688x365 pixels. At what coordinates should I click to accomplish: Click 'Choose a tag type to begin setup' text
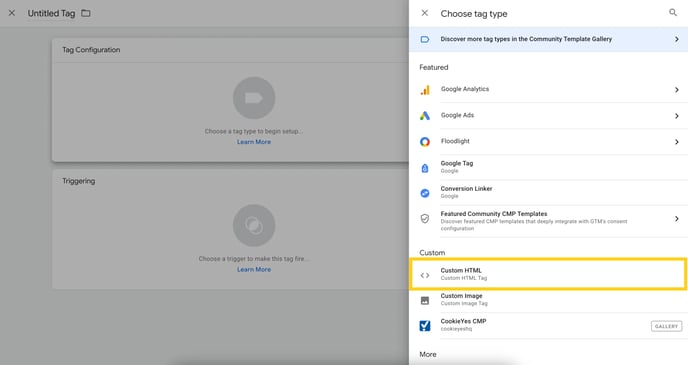click(254, 132)
